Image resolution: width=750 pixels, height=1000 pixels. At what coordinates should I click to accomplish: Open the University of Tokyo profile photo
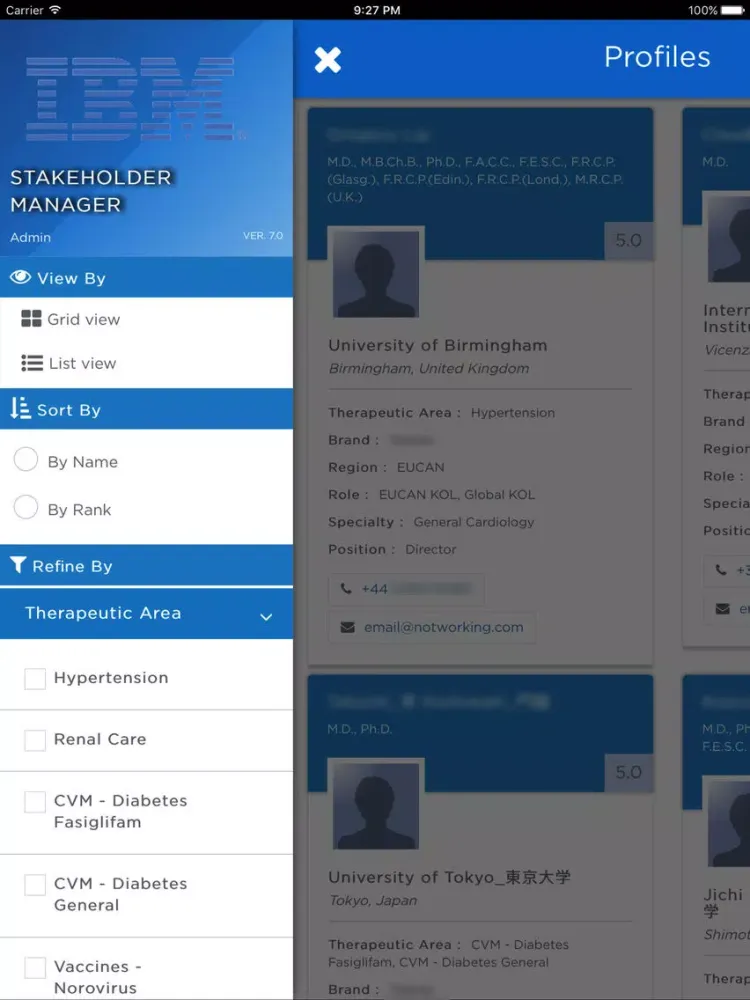[x=376, y=804]
